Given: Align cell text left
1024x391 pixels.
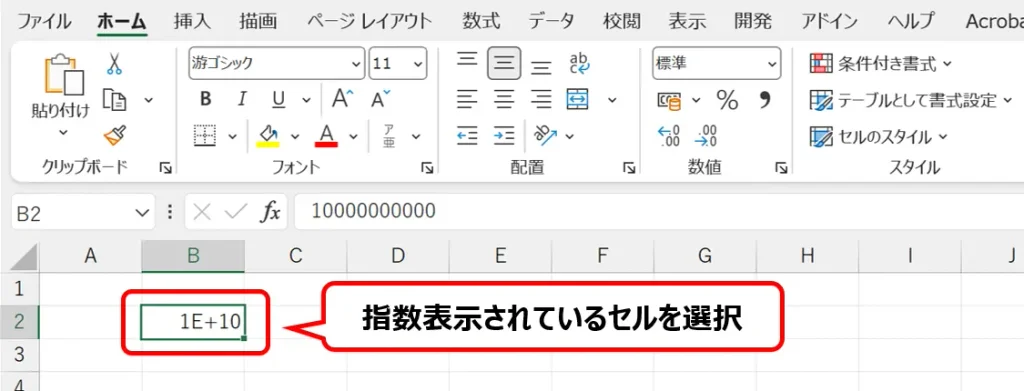Looking at the screenshot, I should click(x=467, y=99).
